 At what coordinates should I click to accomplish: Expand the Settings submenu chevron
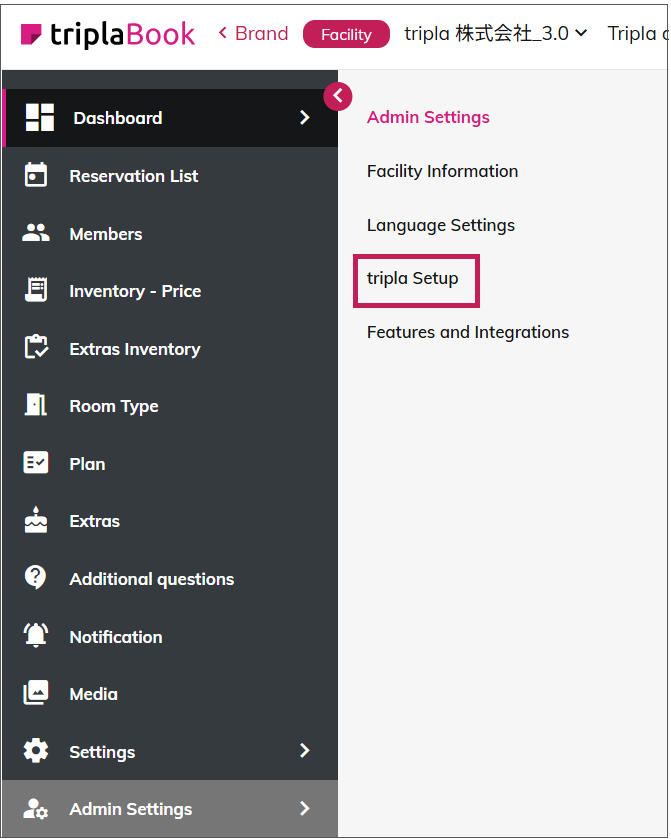(x=305, y=751)
